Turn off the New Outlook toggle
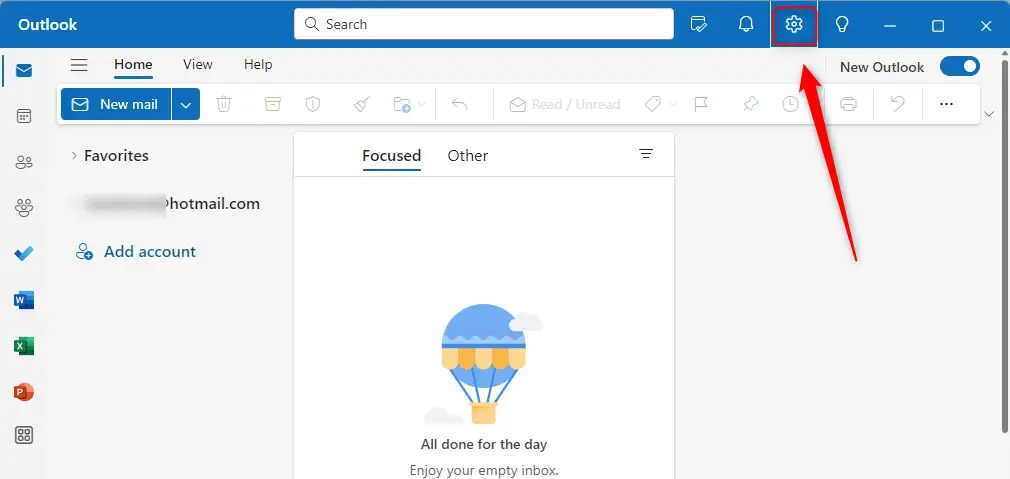 tap(959, 67)
